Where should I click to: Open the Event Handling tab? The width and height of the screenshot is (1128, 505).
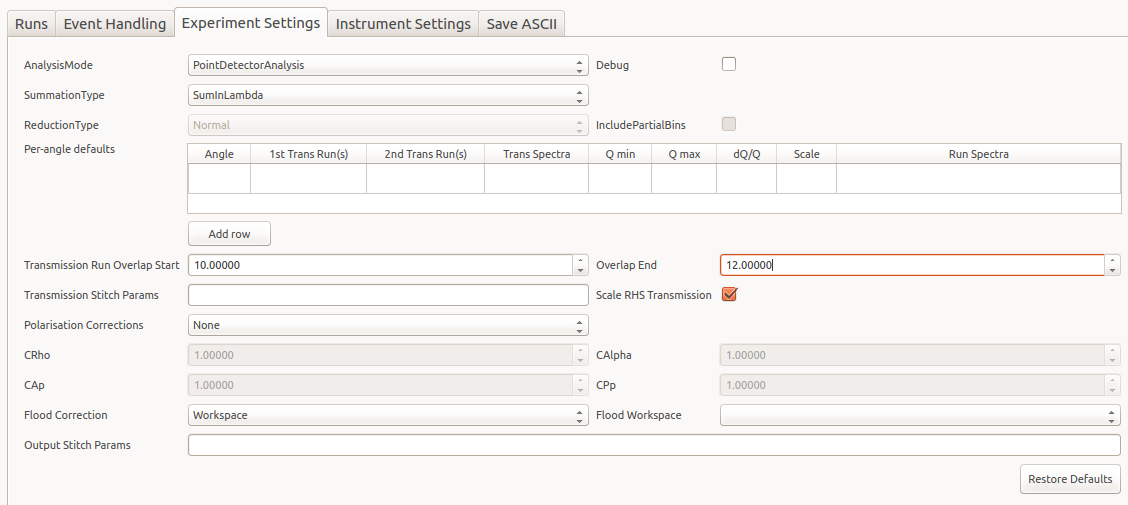click(114, 24)
